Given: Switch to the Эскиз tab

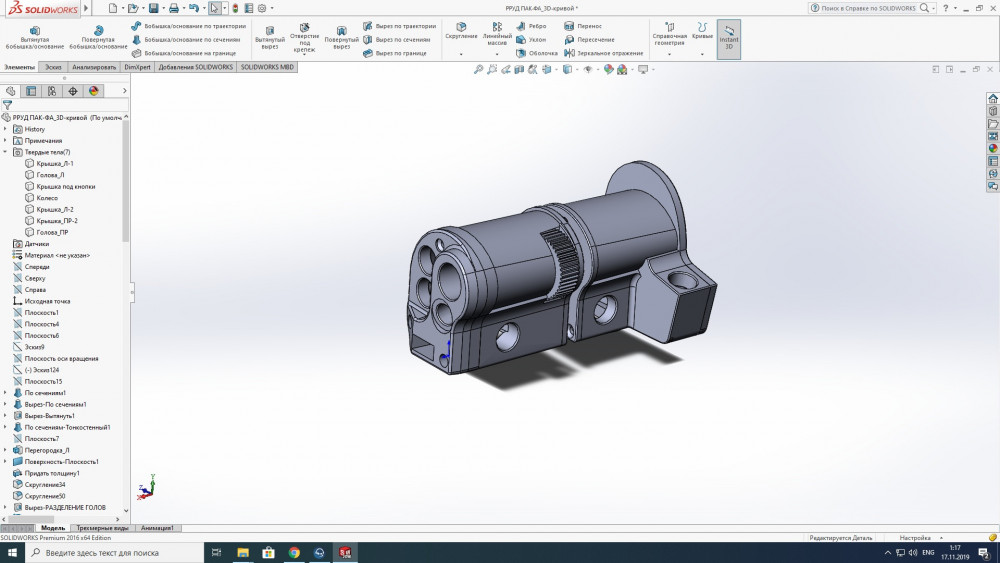Looking at the screenshot, I should [x=54, y=67].
